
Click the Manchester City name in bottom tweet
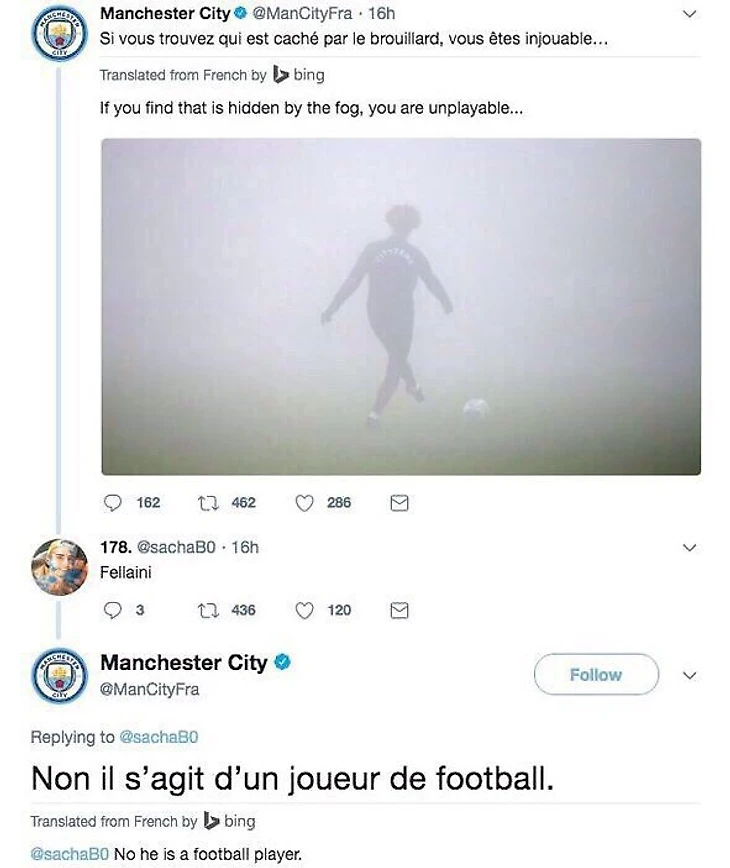tap(184, 663)
